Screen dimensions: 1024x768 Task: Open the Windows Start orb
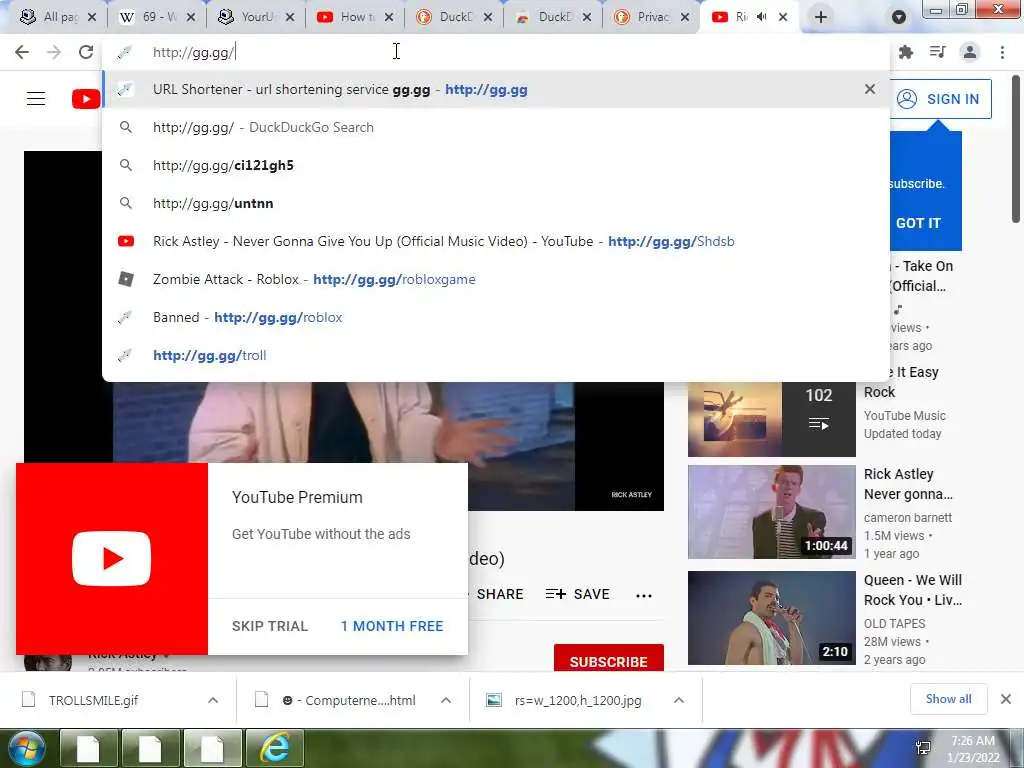point(26,748)
